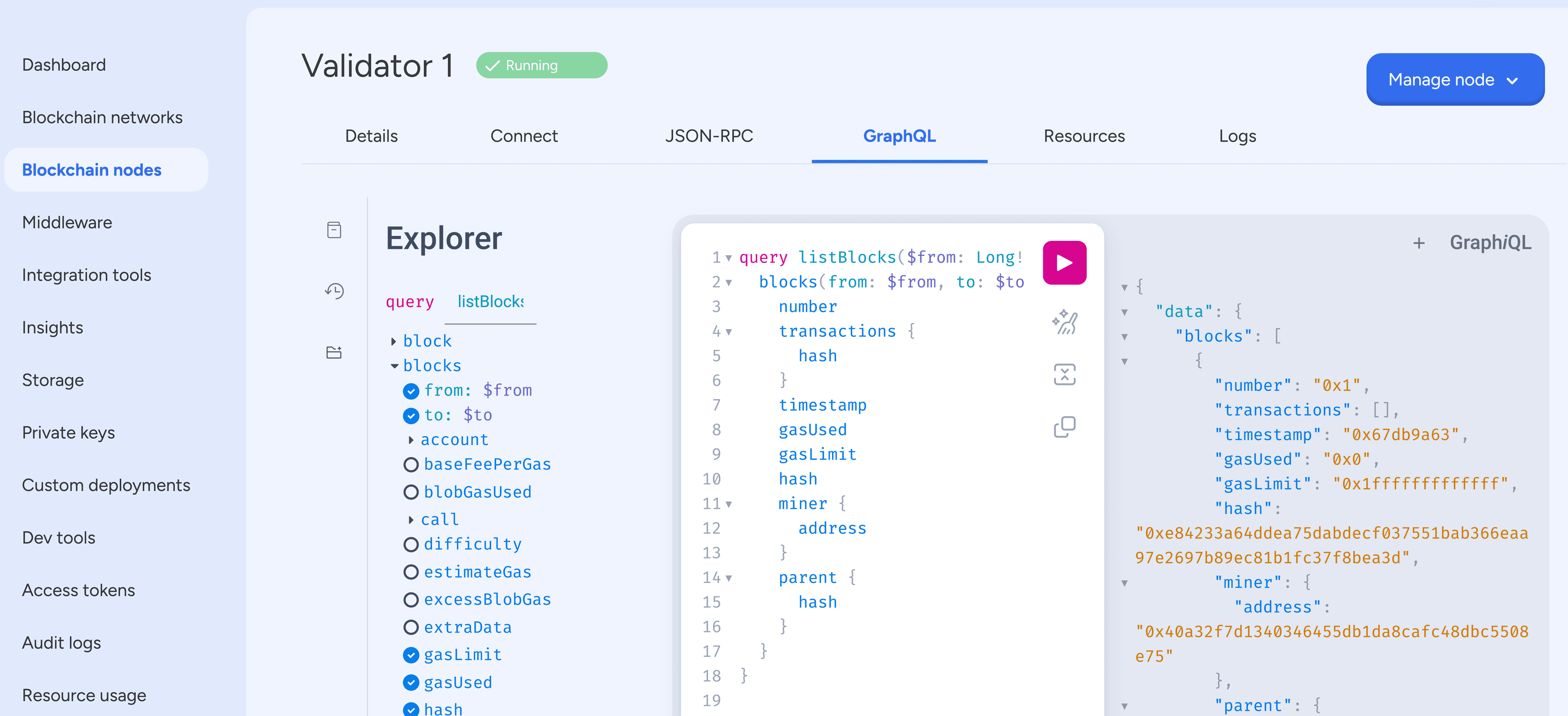Image resolution: width=1568 pixels, height=716 pixels.
Task: Collapse the "data" object in the response
Action: (x=1124, y=312)
